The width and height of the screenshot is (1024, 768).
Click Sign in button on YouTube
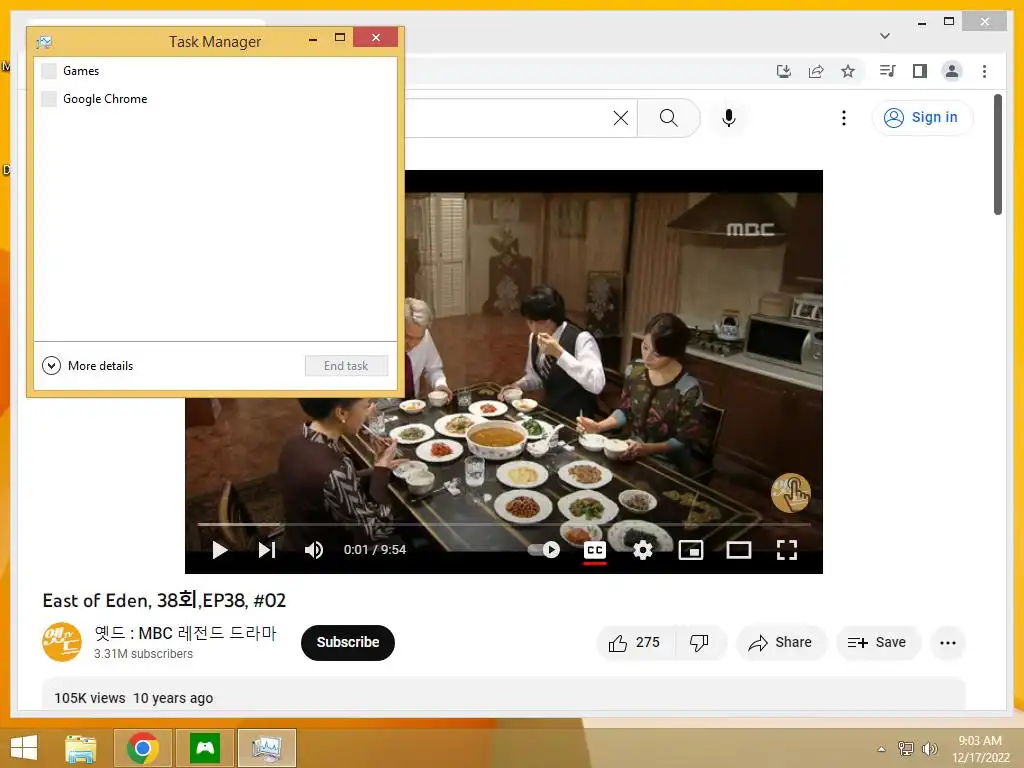pyautogui.click(x=921, y=118)
